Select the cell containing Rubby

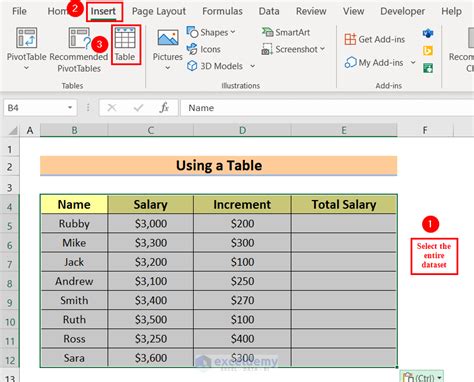(74, 223)
